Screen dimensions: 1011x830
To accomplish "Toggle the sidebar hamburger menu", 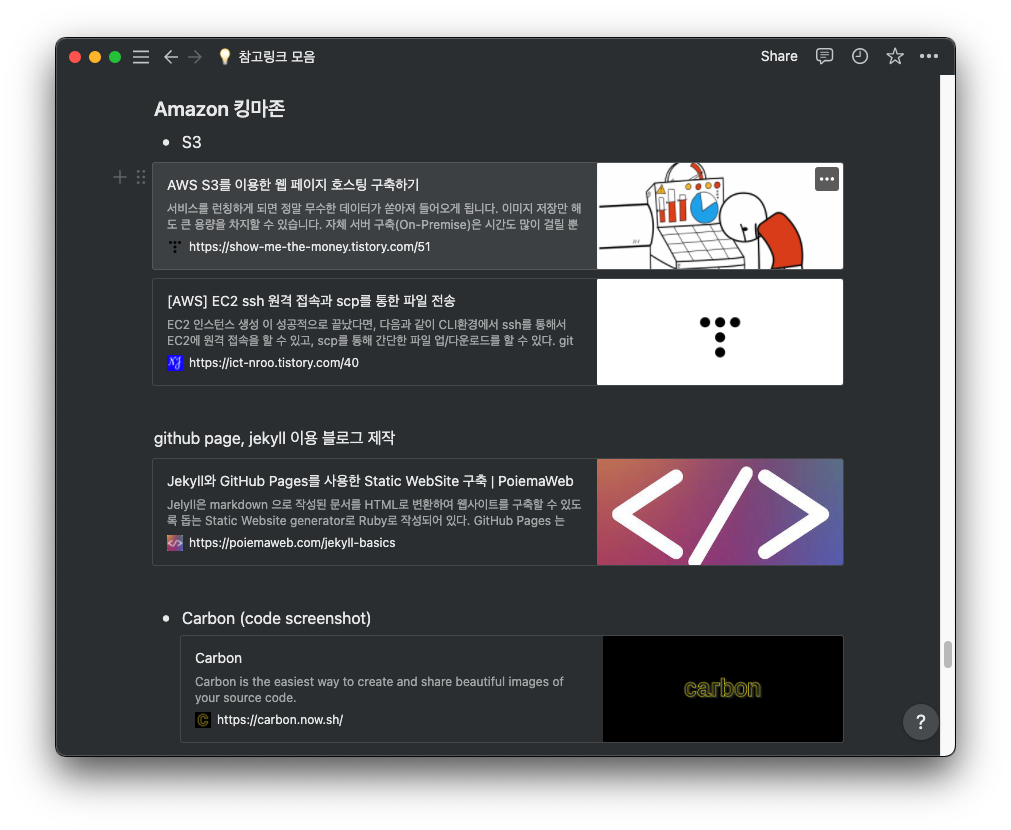I will point(141,57).
